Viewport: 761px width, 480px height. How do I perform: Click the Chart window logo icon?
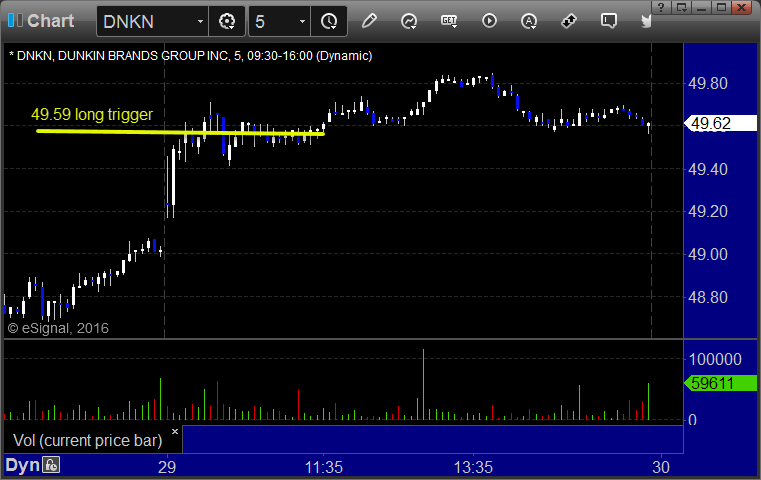[x=15, y=21]
